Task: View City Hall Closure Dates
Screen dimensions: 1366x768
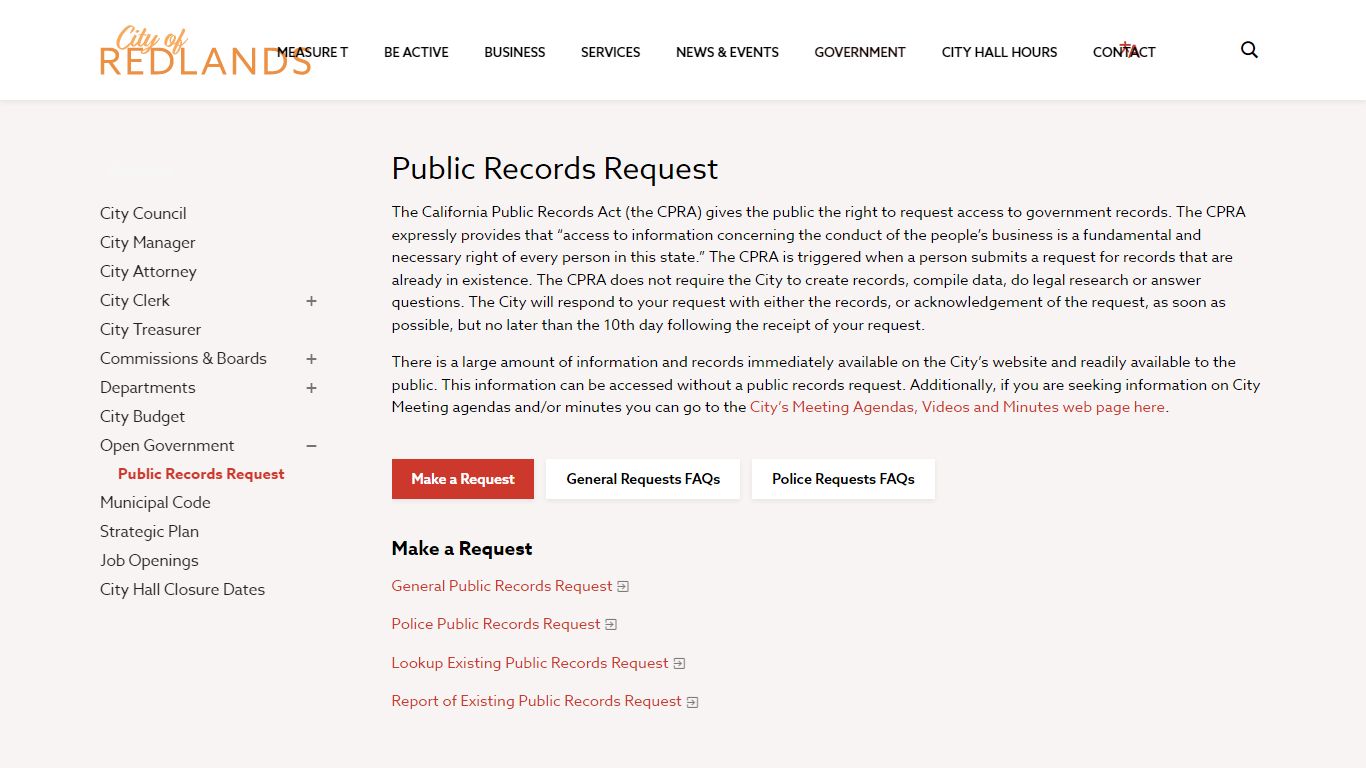Action: pyautogui.click(x=182, y=589)
